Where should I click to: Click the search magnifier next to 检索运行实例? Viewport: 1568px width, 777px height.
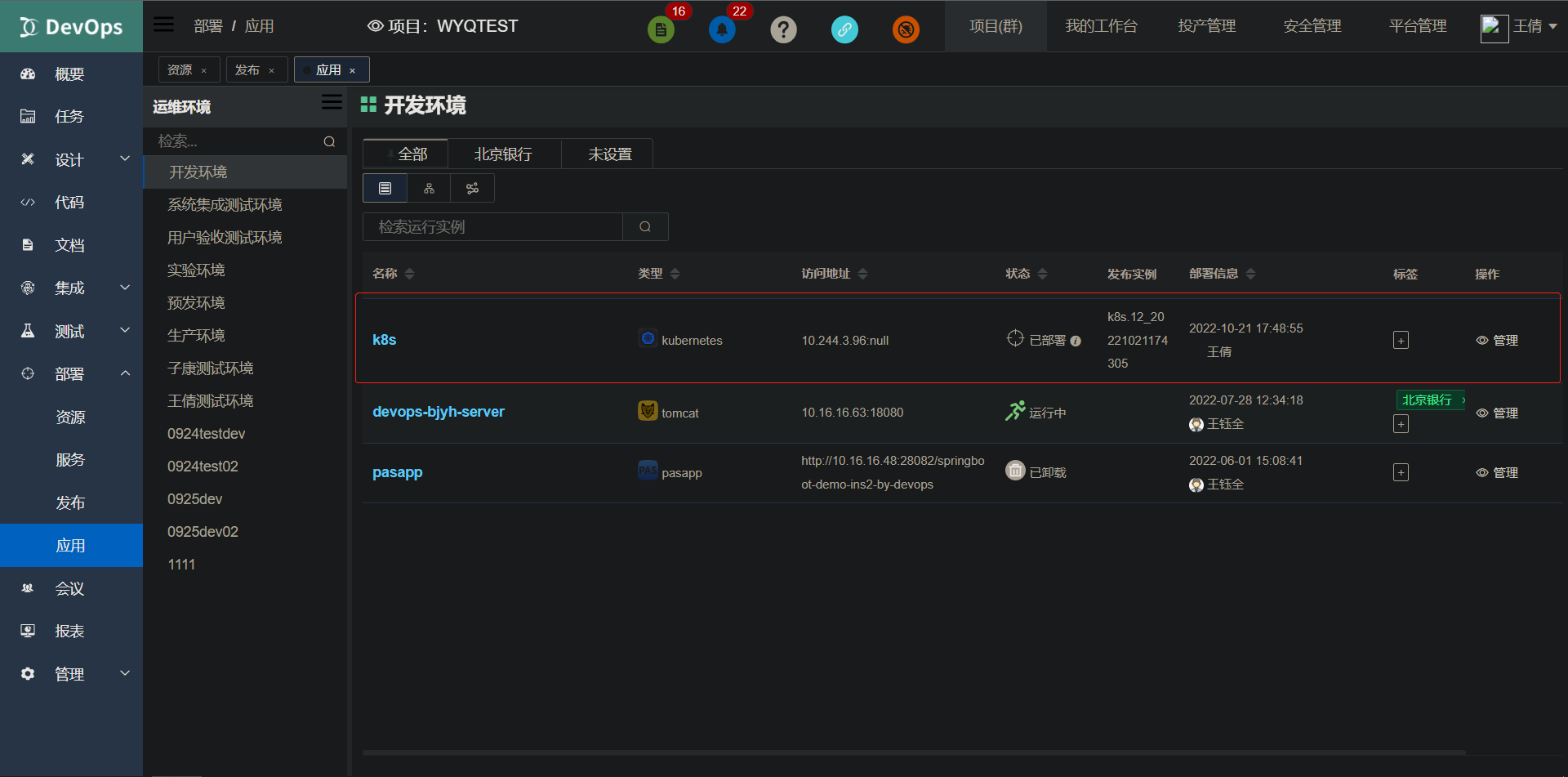coord(645,226)
